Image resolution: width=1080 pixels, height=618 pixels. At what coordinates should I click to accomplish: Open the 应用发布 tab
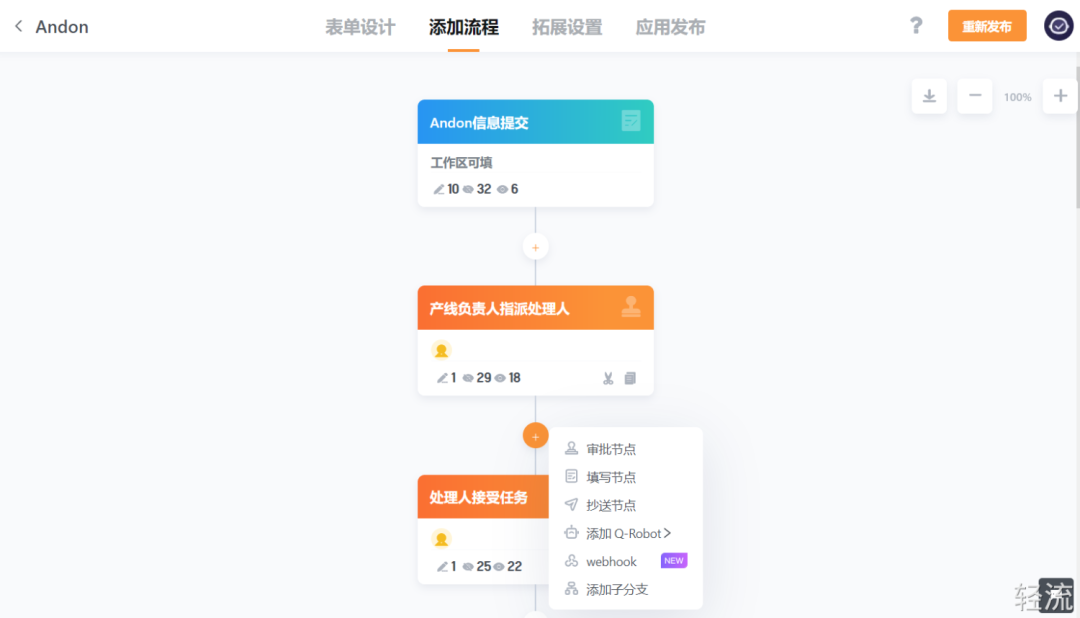point(670,27)
